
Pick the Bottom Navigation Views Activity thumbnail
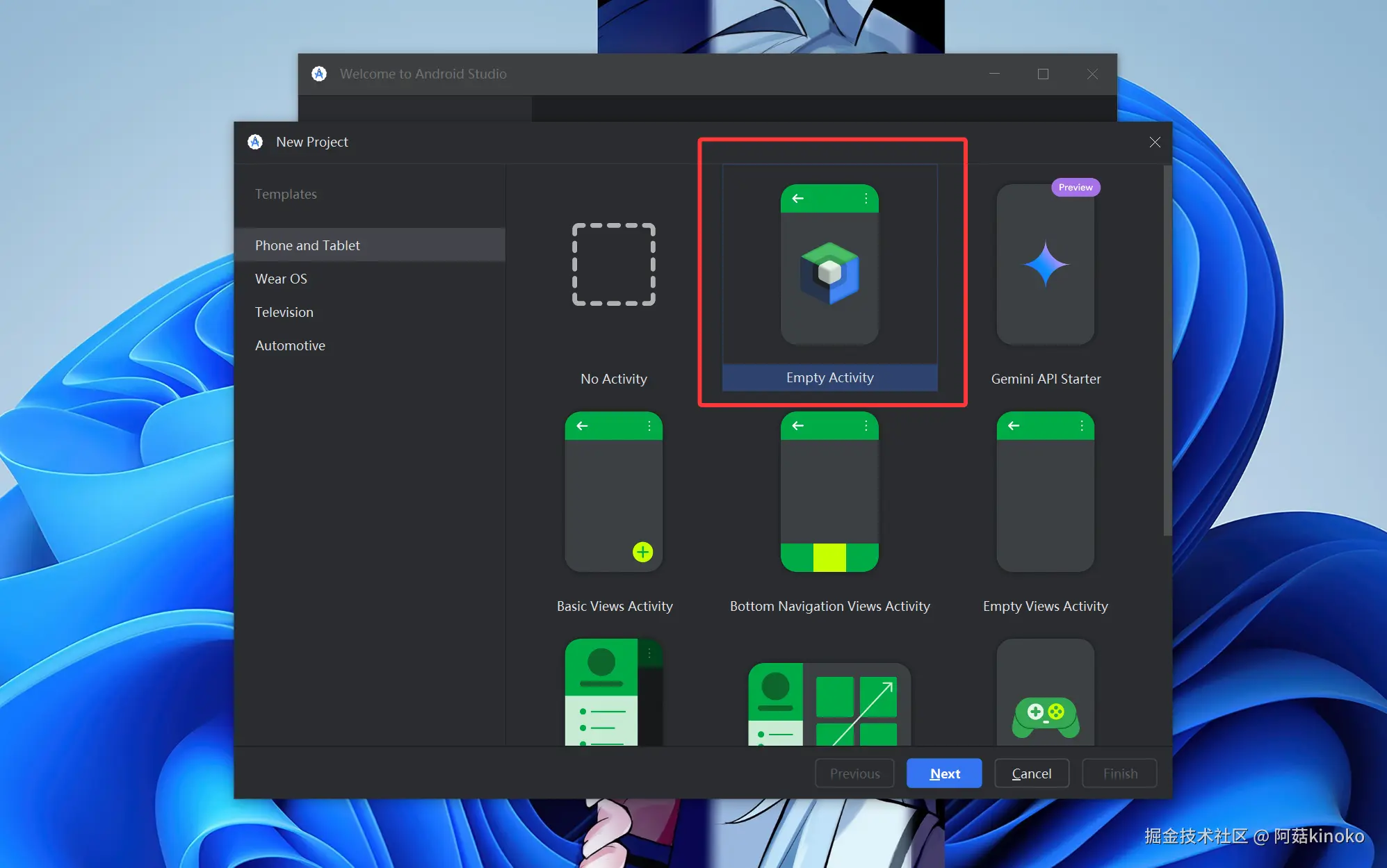[829, 492]
